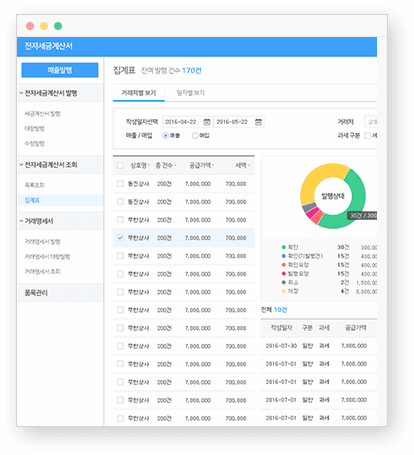This screenshot has width=414, height=455.
Task: Click the yellow segment of the donut chart
Action: [317, 177]
